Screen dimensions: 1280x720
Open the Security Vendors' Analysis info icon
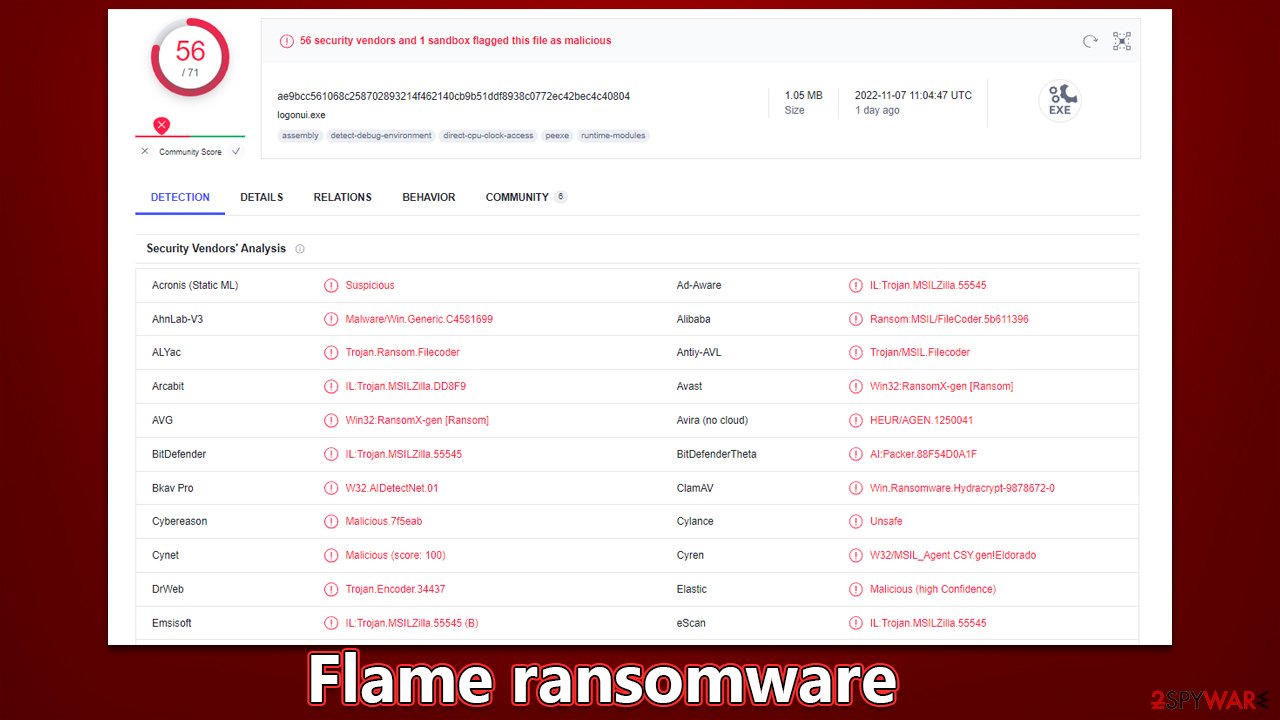[x=300, y=248]
